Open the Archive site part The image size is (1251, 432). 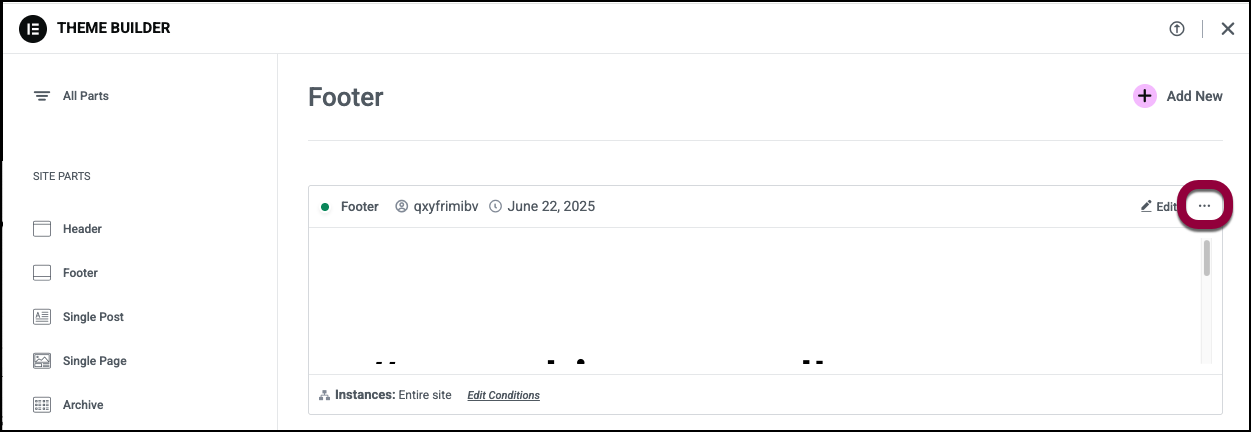click(83, 405)
